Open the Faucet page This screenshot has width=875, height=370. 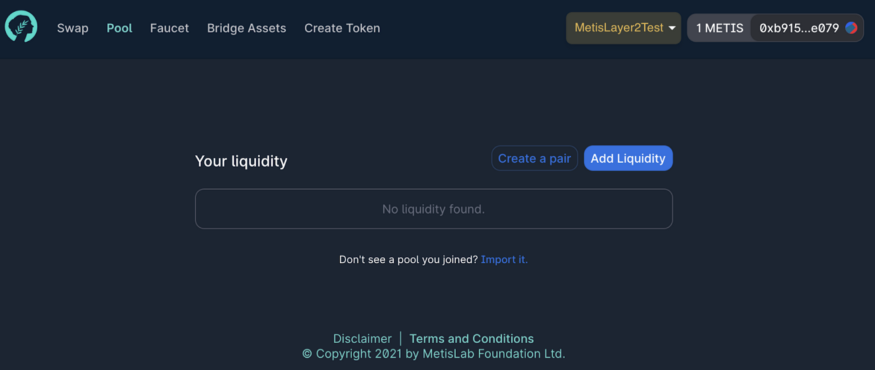click(169, 28)
